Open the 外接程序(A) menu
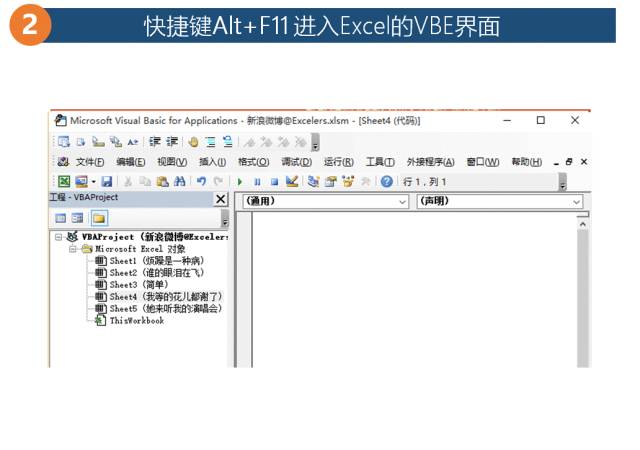 [431, 162]
